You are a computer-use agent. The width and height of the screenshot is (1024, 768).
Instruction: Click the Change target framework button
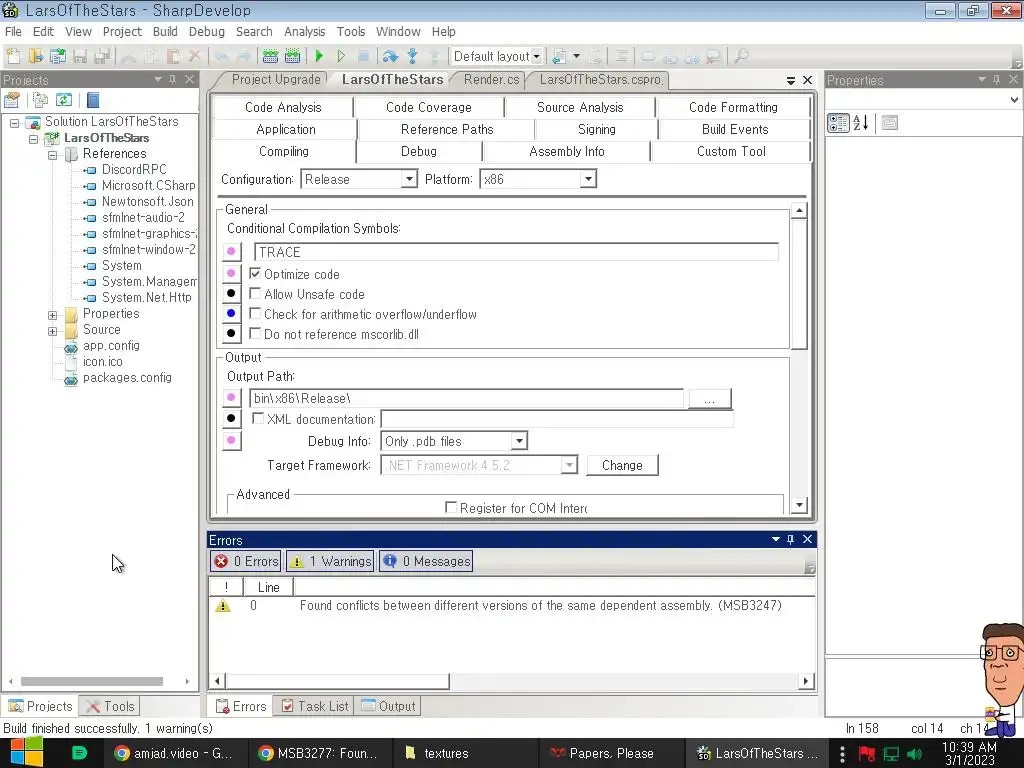point(622,465)
